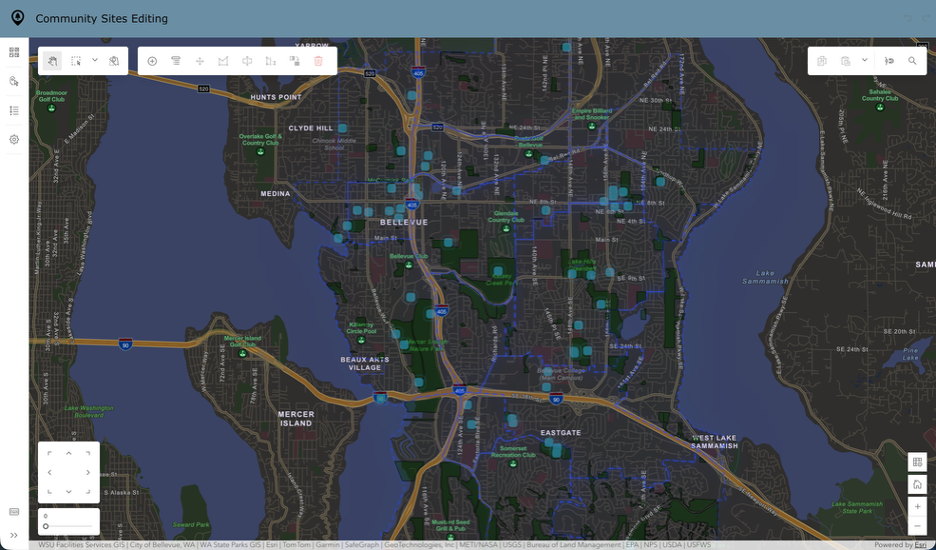Open the map search magnifier
Viewport: 936px width, 550px height.
(x=912, y=61)
